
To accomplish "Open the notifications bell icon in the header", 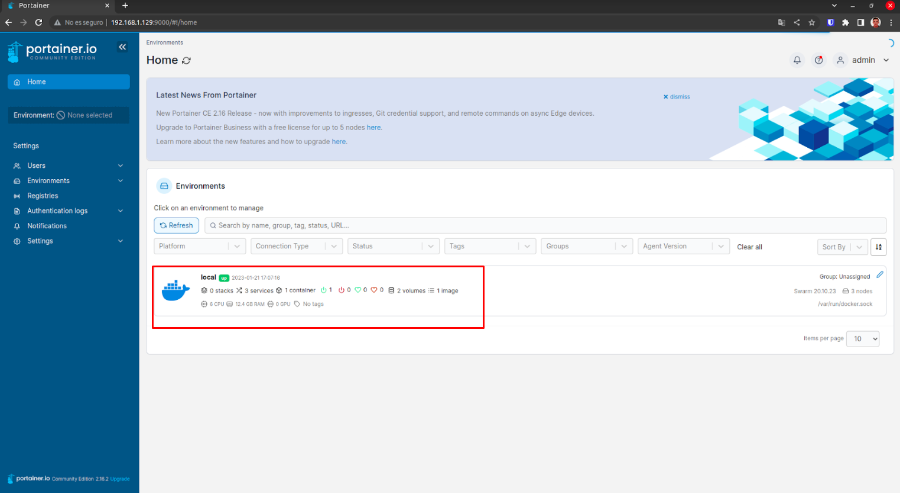I will [x=797, y=60].
